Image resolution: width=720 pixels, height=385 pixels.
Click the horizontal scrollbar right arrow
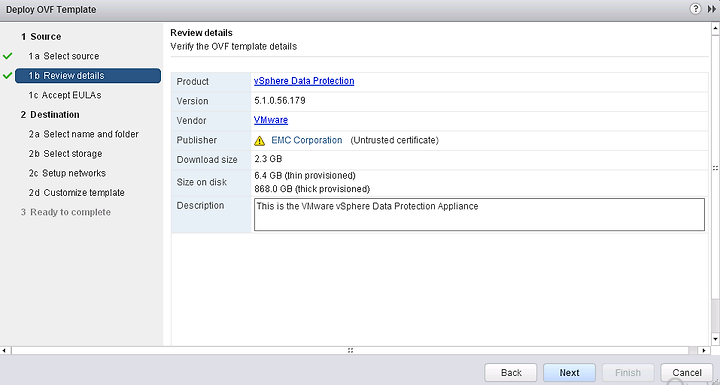pyautogui.click(x=704, y=351)
